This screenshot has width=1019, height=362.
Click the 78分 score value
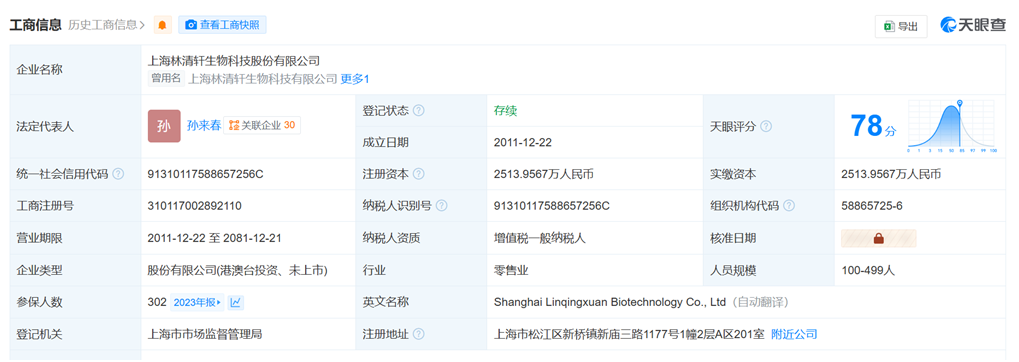pos(873,126)
